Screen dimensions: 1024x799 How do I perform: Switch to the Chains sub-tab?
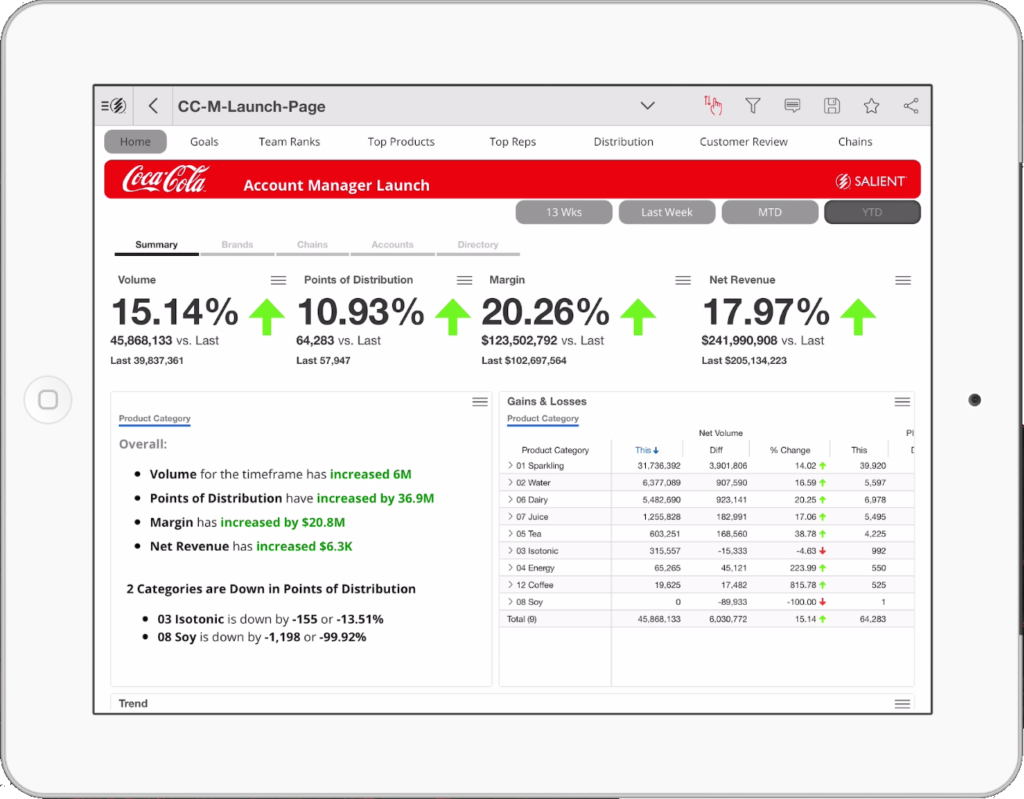[312, 245]
